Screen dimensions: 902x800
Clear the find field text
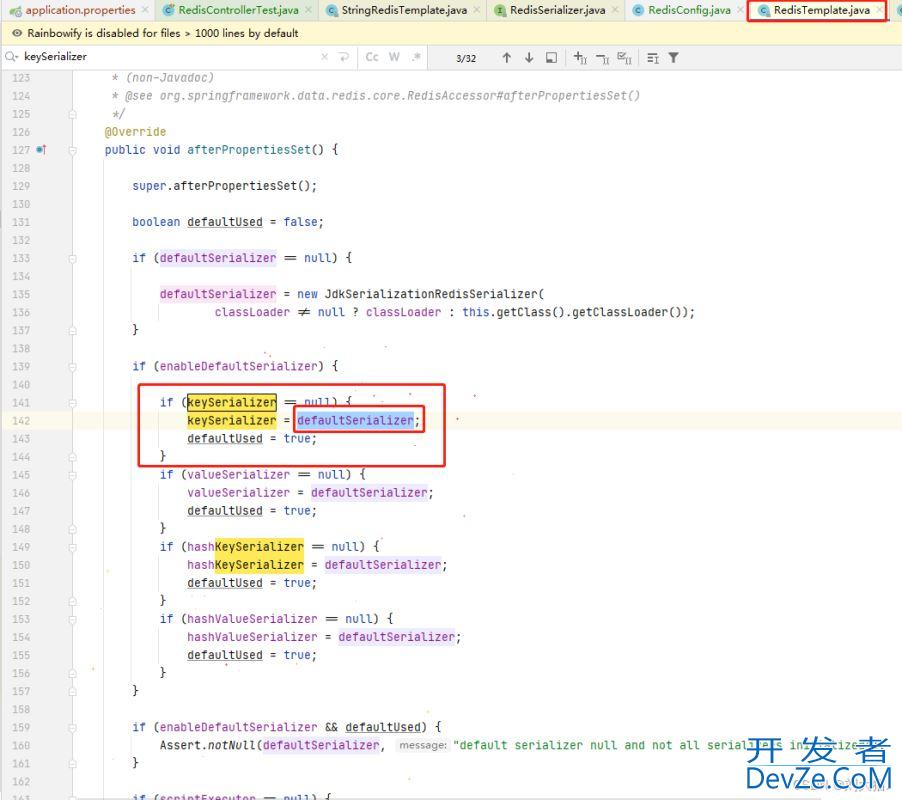[x=324, y=57]
